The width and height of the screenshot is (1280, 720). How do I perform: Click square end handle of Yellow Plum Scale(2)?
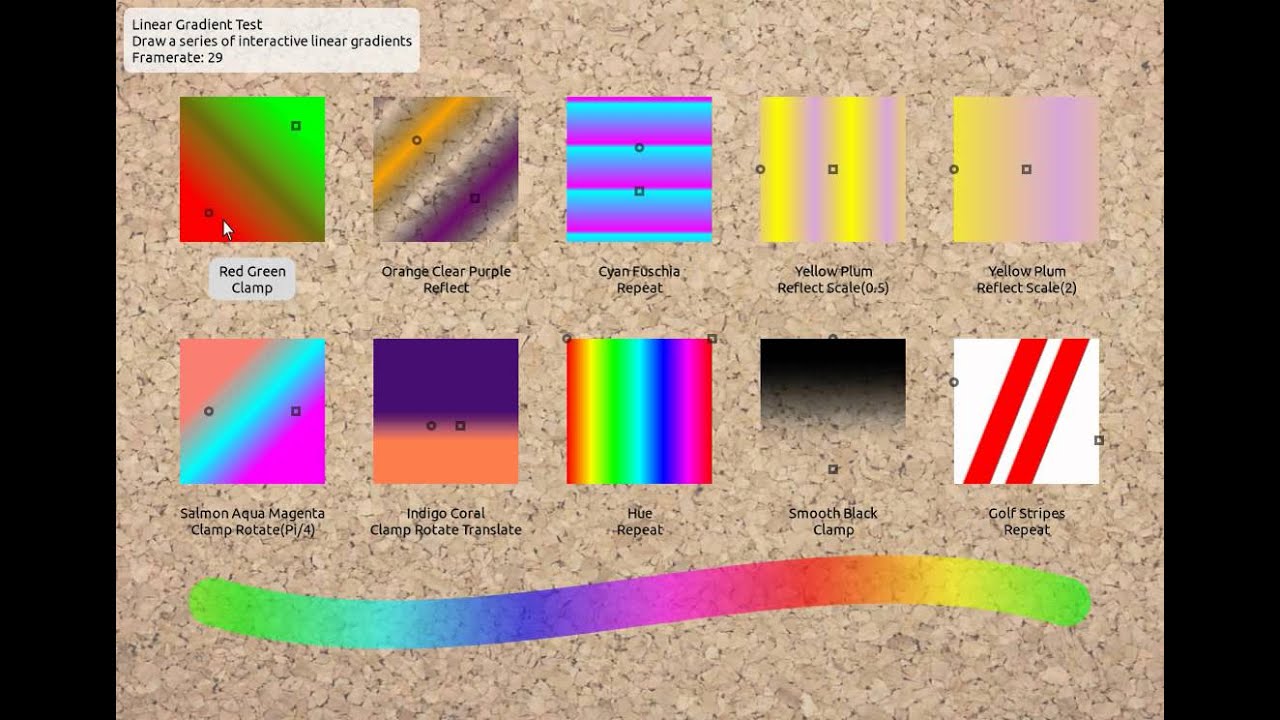point(1027,170)
